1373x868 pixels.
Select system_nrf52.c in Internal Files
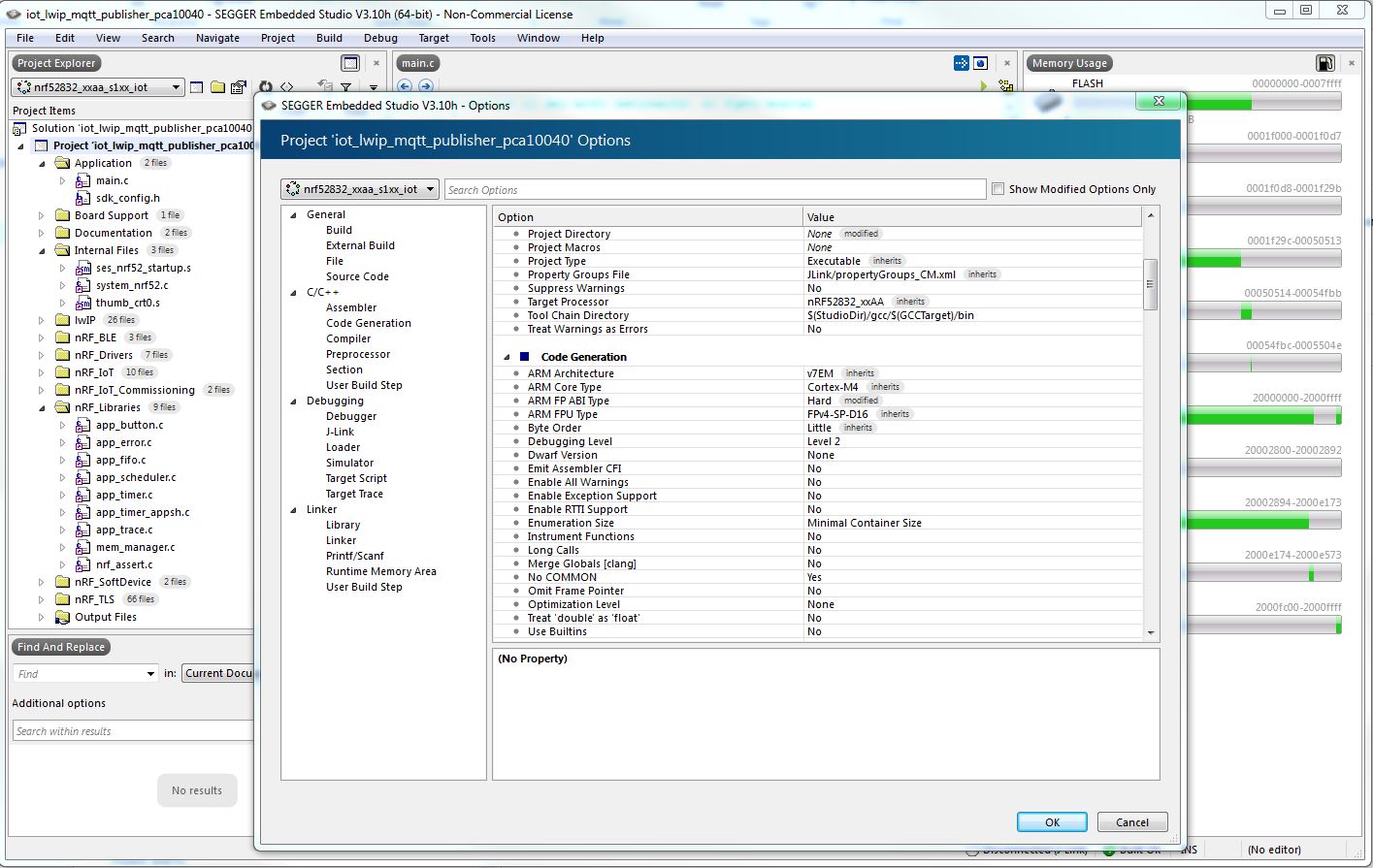[x=132, y=285]
